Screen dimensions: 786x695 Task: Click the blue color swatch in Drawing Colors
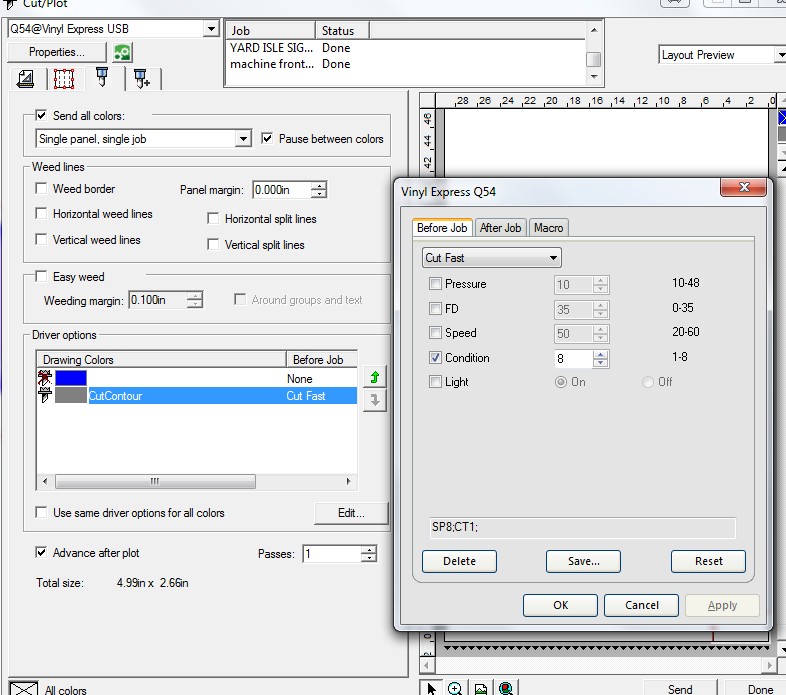click(71, 378)
